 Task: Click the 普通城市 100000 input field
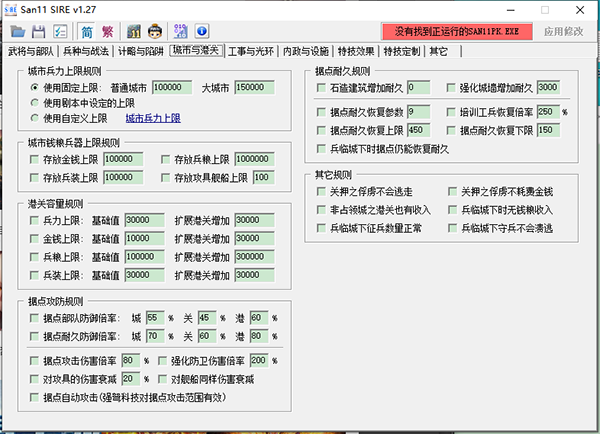(172, 88)
